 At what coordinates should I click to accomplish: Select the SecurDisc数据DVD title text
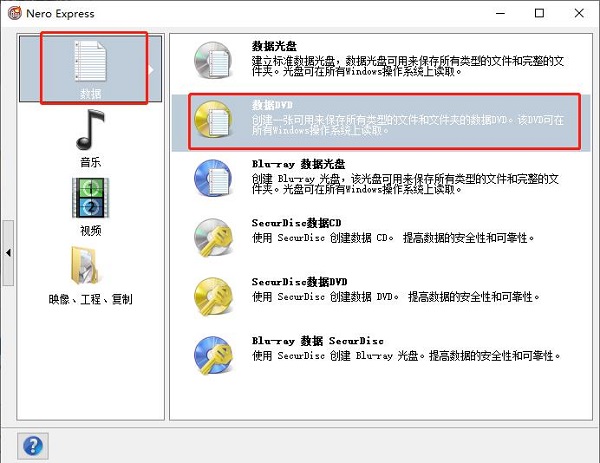299,282
